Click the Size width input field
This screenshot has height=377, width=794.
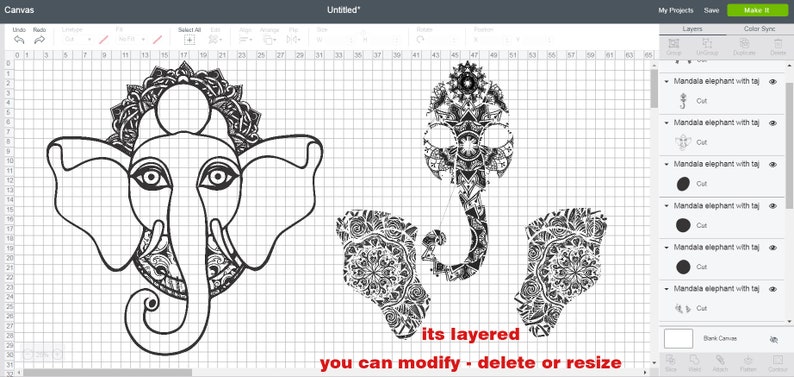340,39
